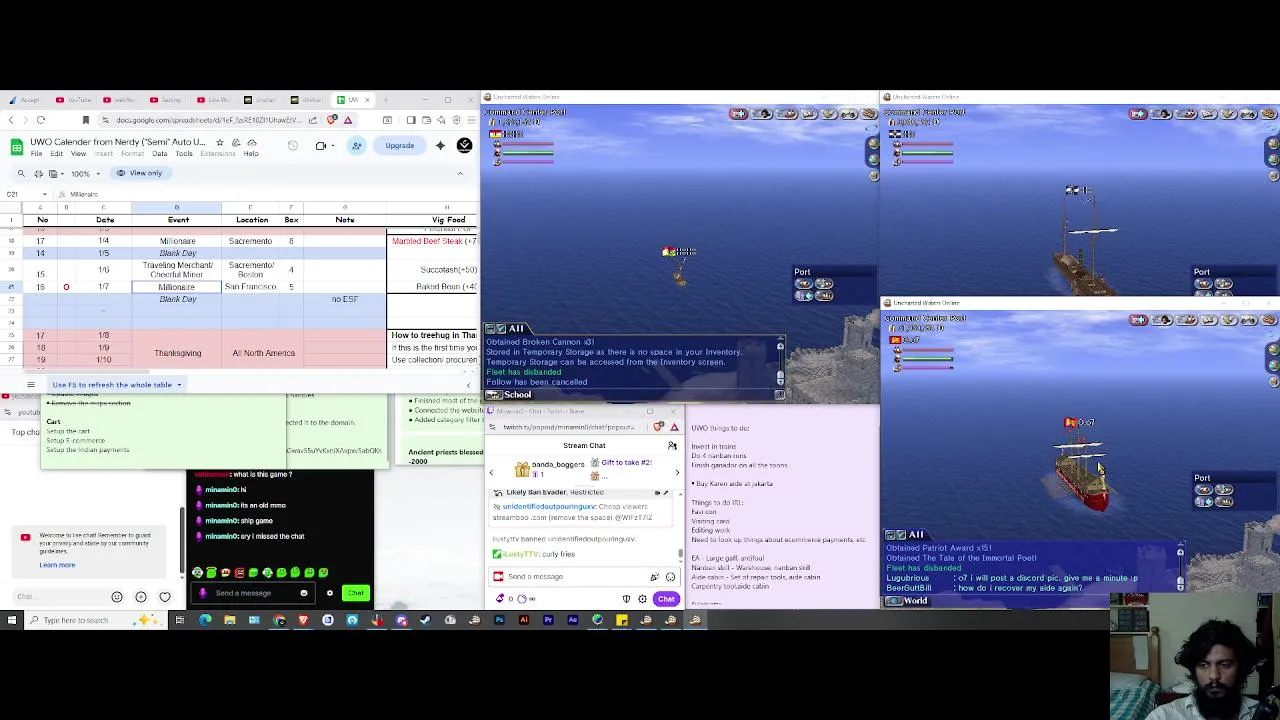Open the View menu in Sheets
The width and height of the screenshot is (1280, 720).
(79, 154)
